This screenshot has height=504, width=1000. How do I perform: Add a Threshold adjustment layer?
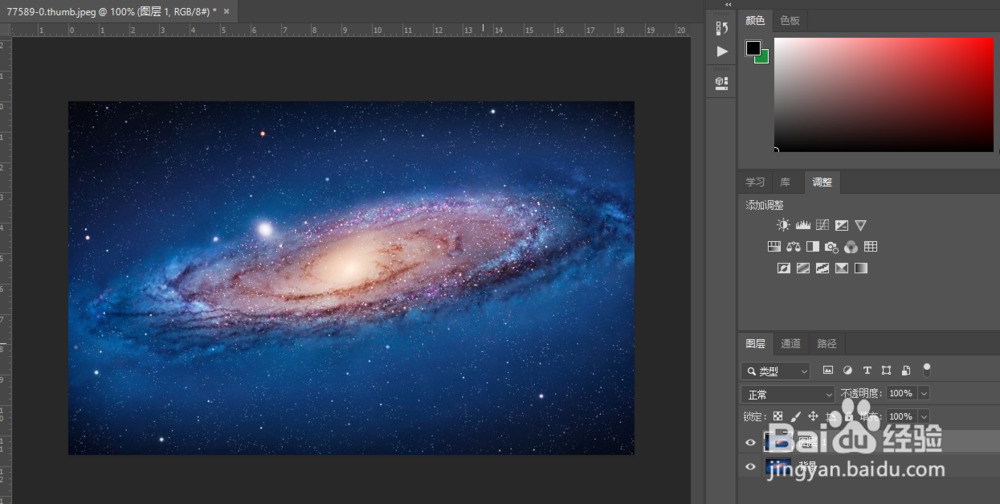click(822, 268)
